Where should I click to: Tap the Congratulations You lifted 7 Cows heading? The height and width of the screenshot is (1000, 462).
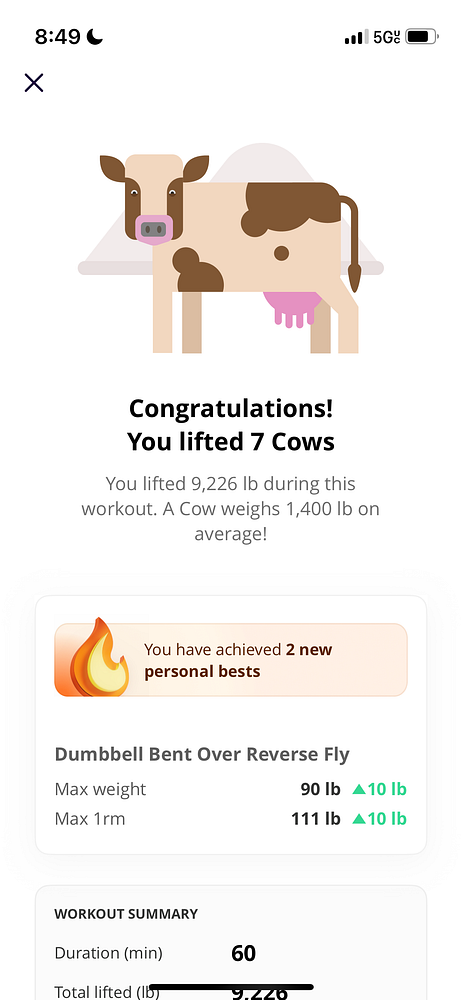[230, 425]
